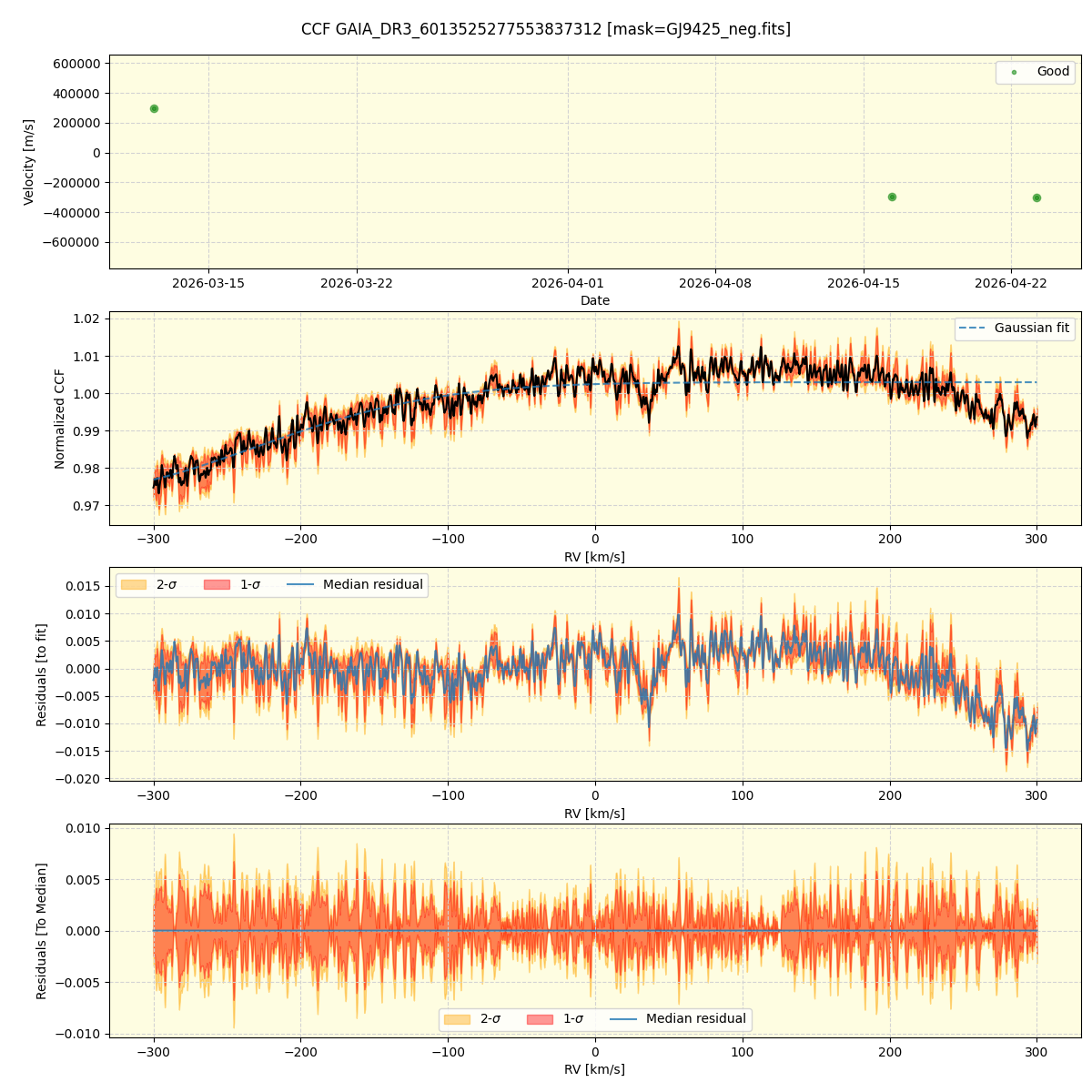Click the rightmost velocity data point
This screenshot has width=1092, height=1092.
click(x=1036, y=197)
